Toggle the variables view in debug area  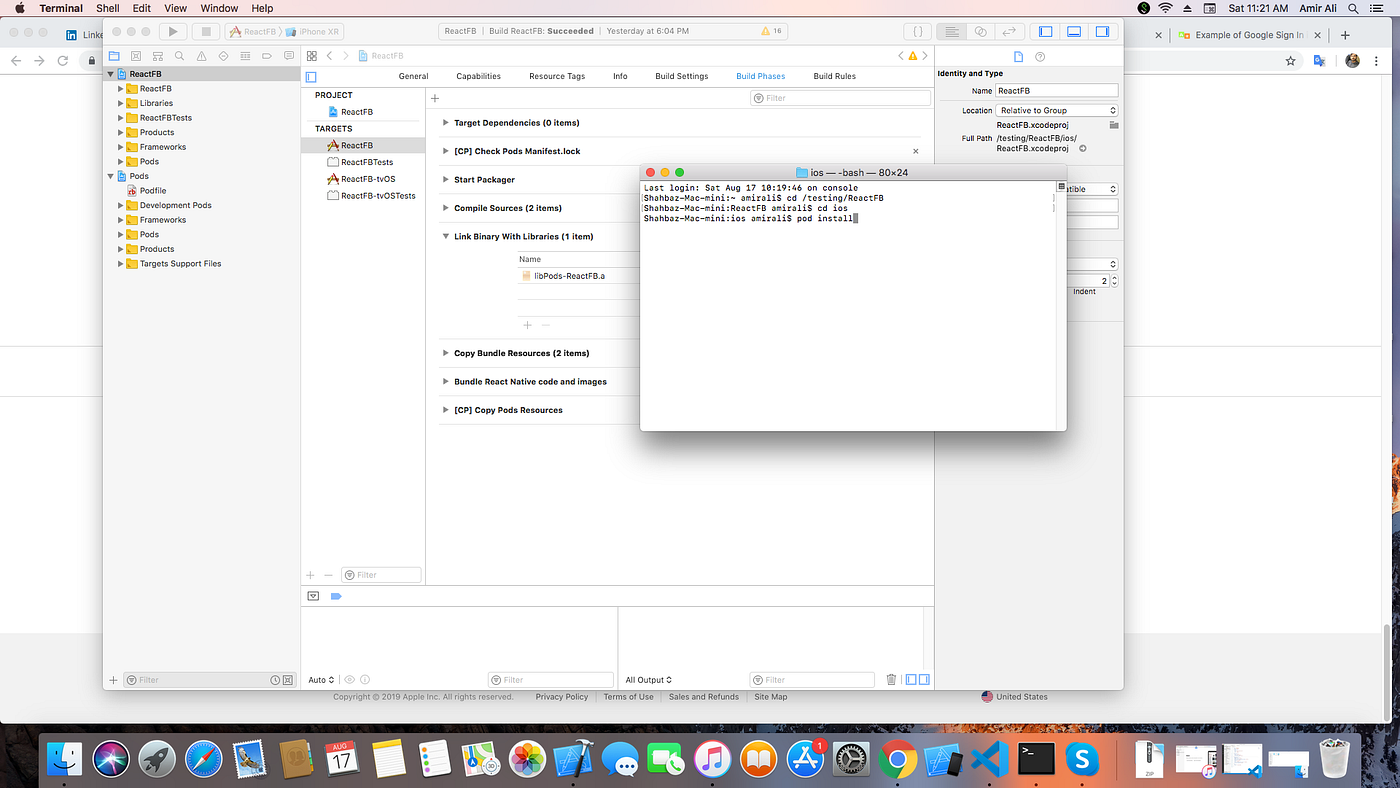pyautogui.click(x=911, y=680)
